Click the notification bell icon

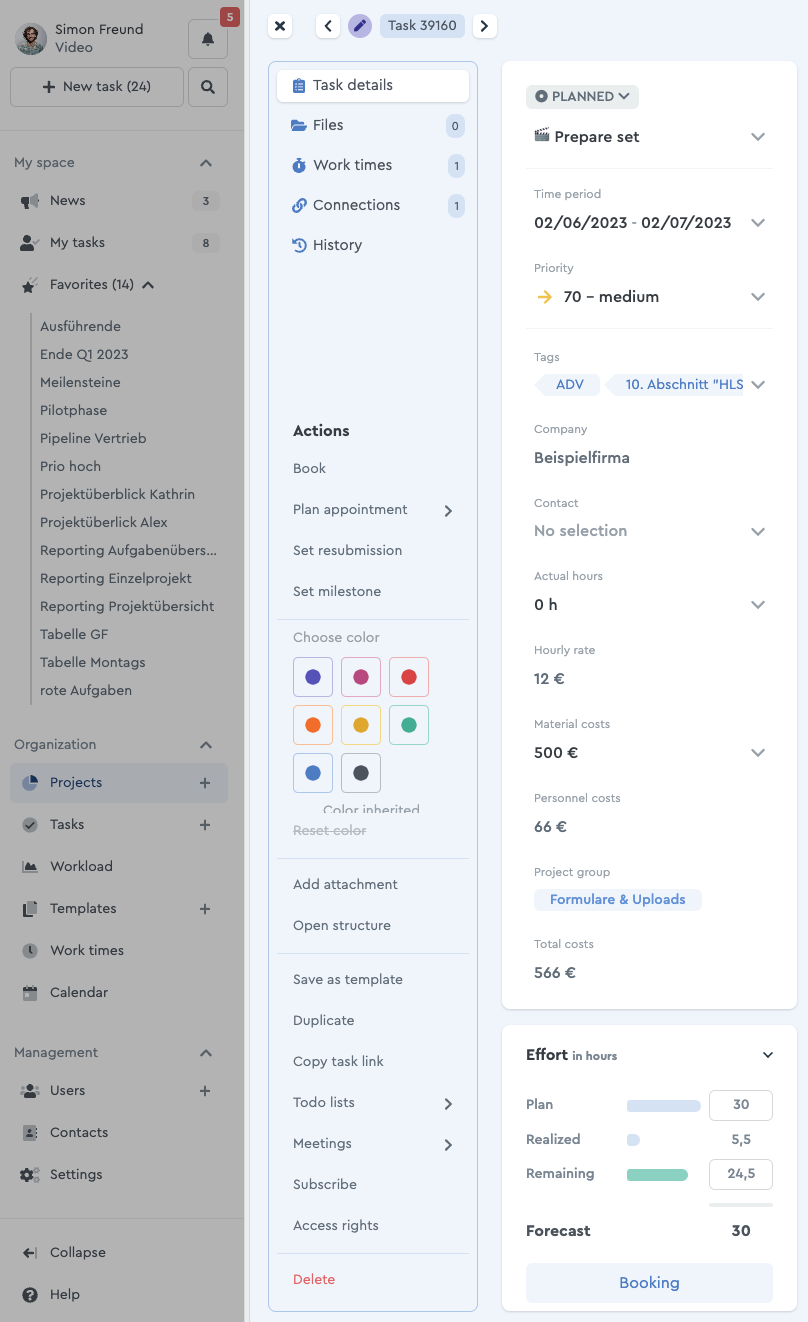208,39
